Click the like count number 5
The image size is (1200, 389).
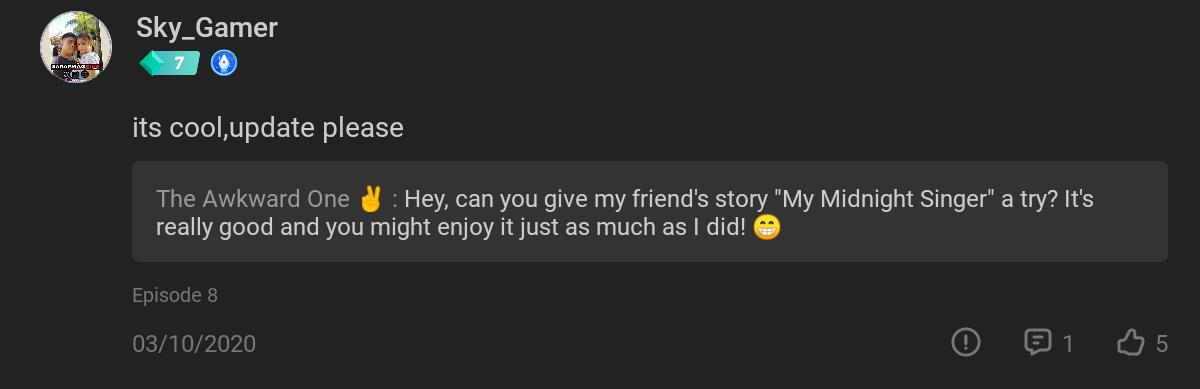click(x=1161, y=344)
